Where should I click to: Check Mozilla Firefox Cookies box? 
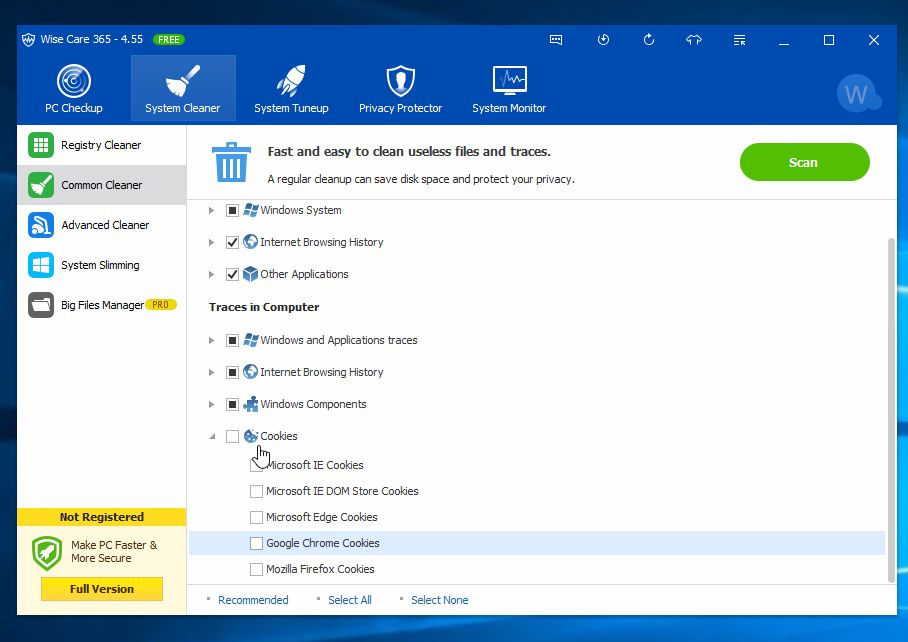256,569
